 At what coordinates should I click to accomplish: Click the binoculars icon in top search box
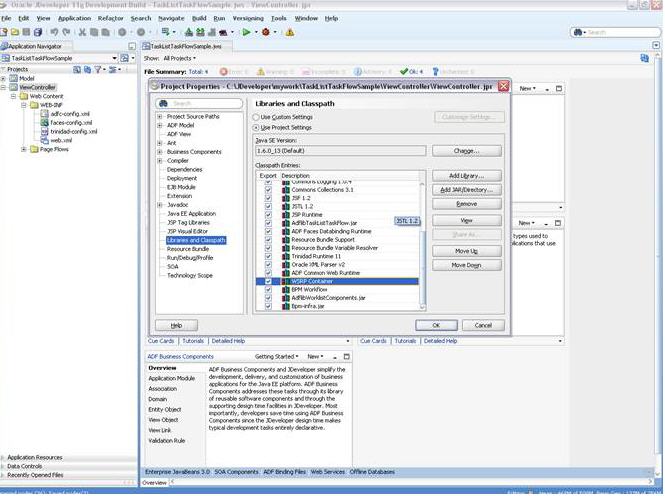pos(578,32)
